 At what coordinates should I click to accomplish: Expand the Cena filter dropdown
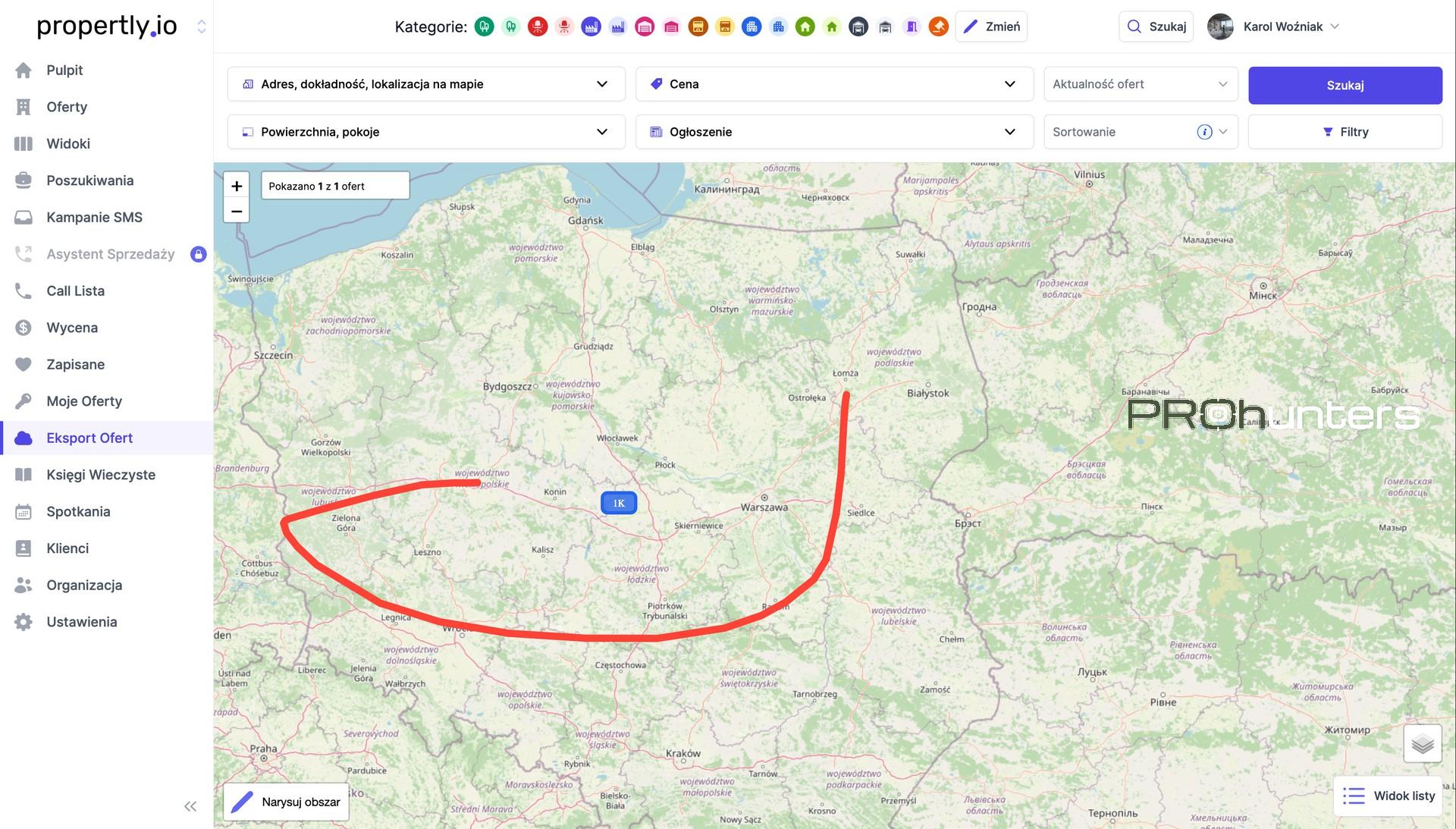point(834,84)
